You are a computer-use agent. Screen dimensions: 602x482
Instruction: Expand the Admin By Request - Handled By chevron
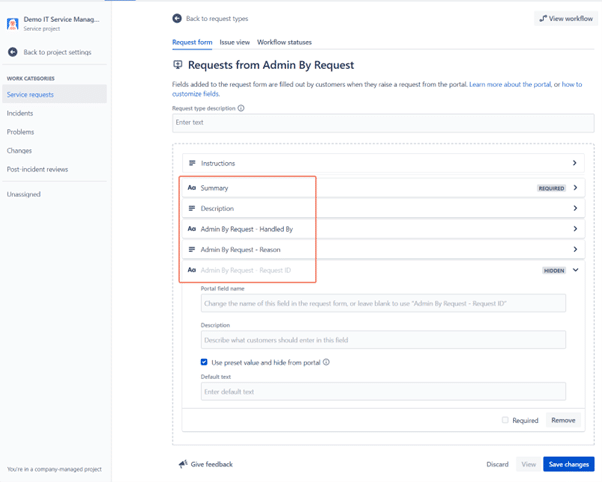tap(575, 229)
